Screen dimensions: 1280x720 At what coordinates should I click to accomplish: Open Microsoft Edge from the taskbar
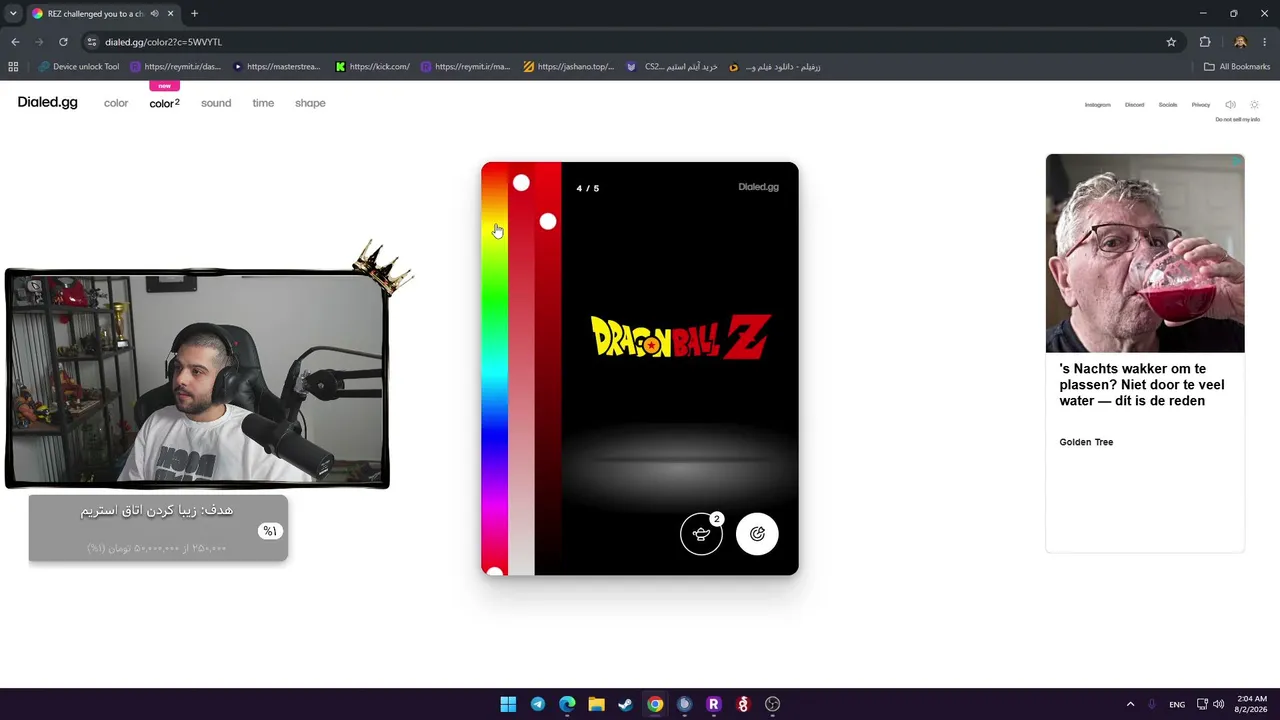click(x=567, y=704)
